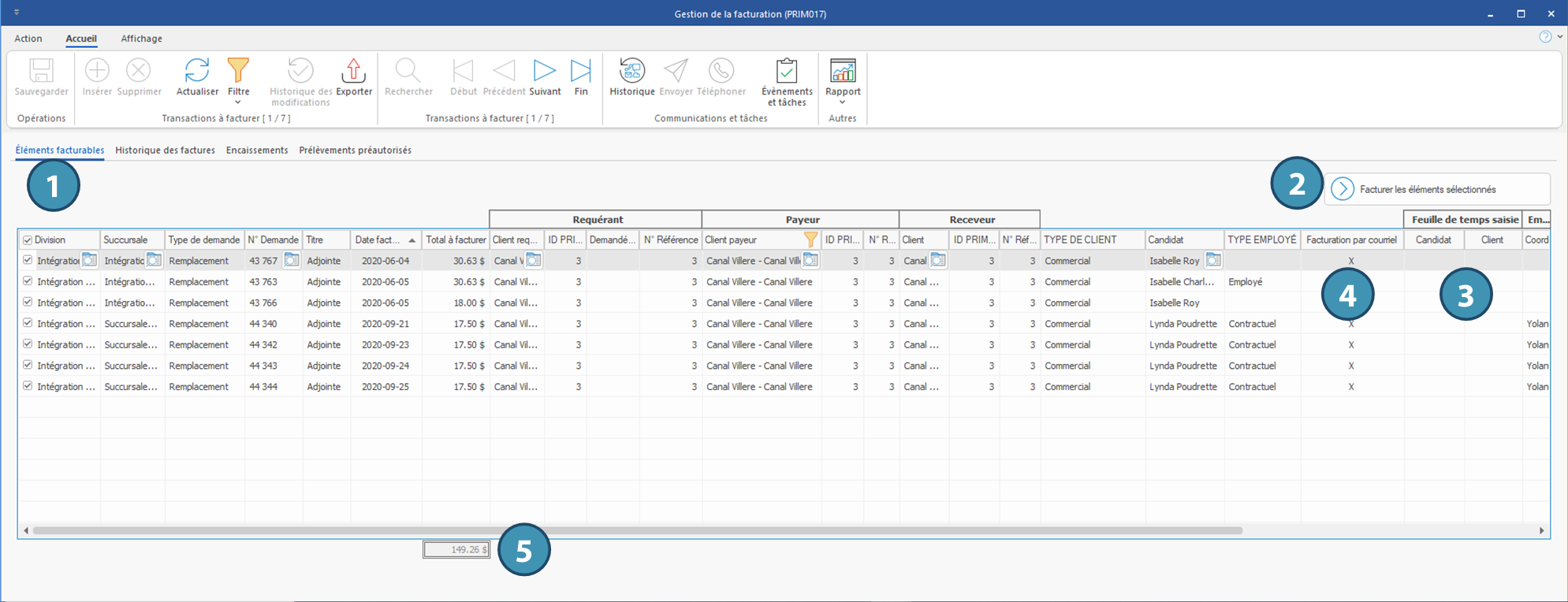Expand the Filtre dropdown arrow
This screenshot has width=1568, height=602.
point(237,102)
